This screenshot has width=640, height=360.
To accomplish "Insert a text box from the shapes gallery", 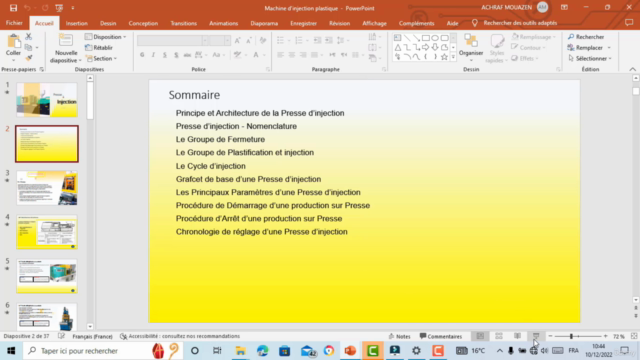I will (x=398, y=38).
